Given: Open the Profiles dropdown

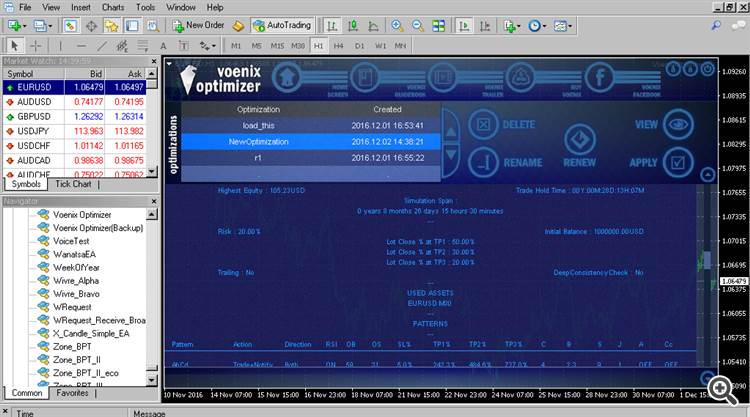Looking at the screenshot, I should (x=42, y=26).
